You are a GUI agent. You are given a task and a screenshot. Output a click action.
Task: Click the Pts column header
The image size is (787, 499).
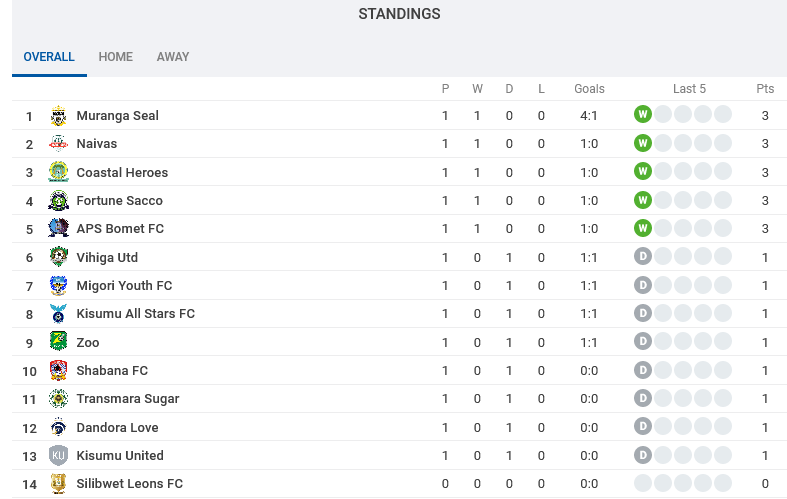(765, 89)
